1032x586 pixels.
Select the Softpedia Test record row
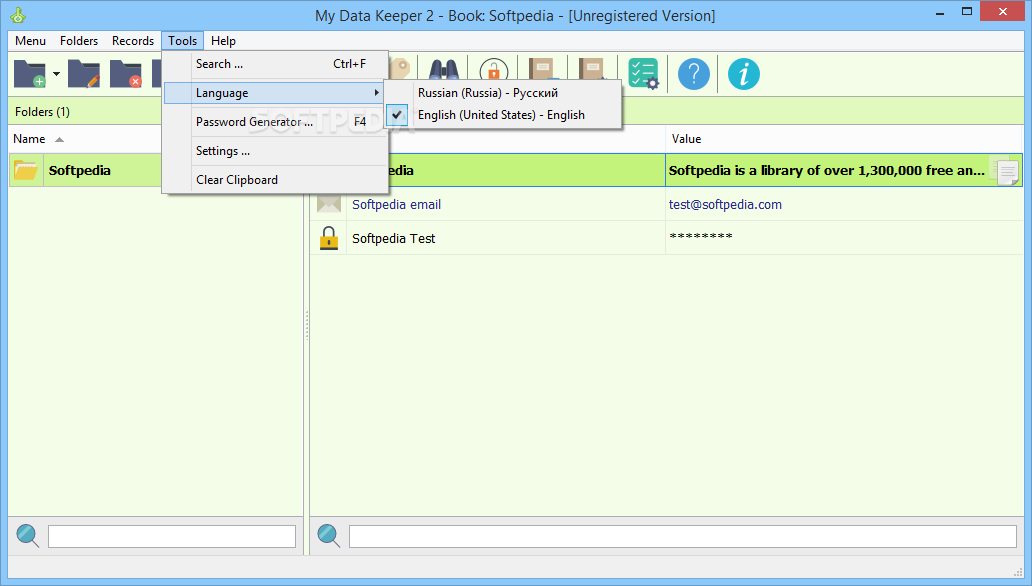coord(666,238)
